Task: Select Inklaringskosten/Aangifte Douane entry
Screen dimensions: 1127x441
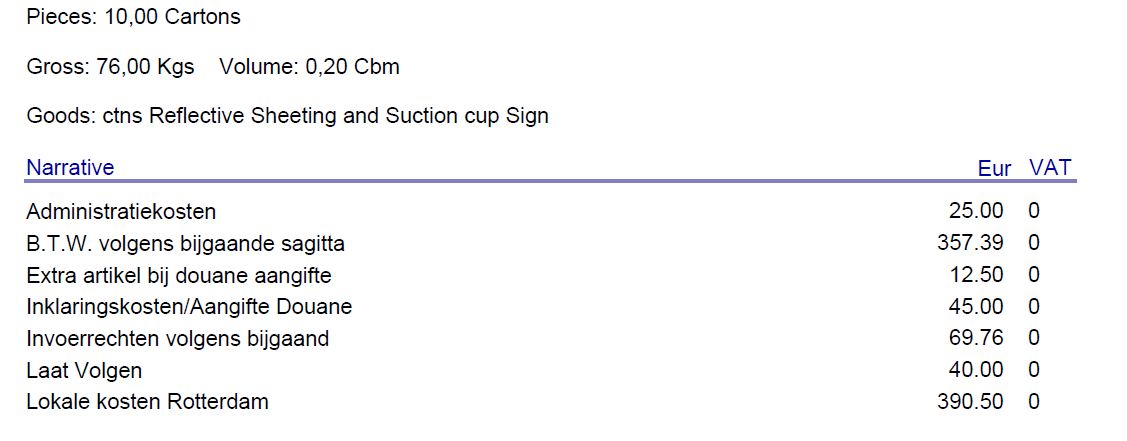Action: pyautogui.click(x=189, y=307)
